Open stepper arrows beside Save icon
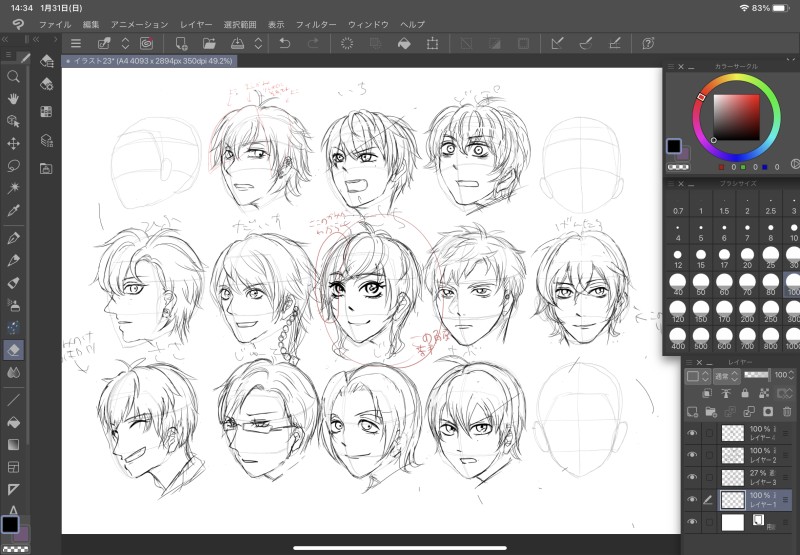This screenshot has height=555, width=800. (259, 44)
